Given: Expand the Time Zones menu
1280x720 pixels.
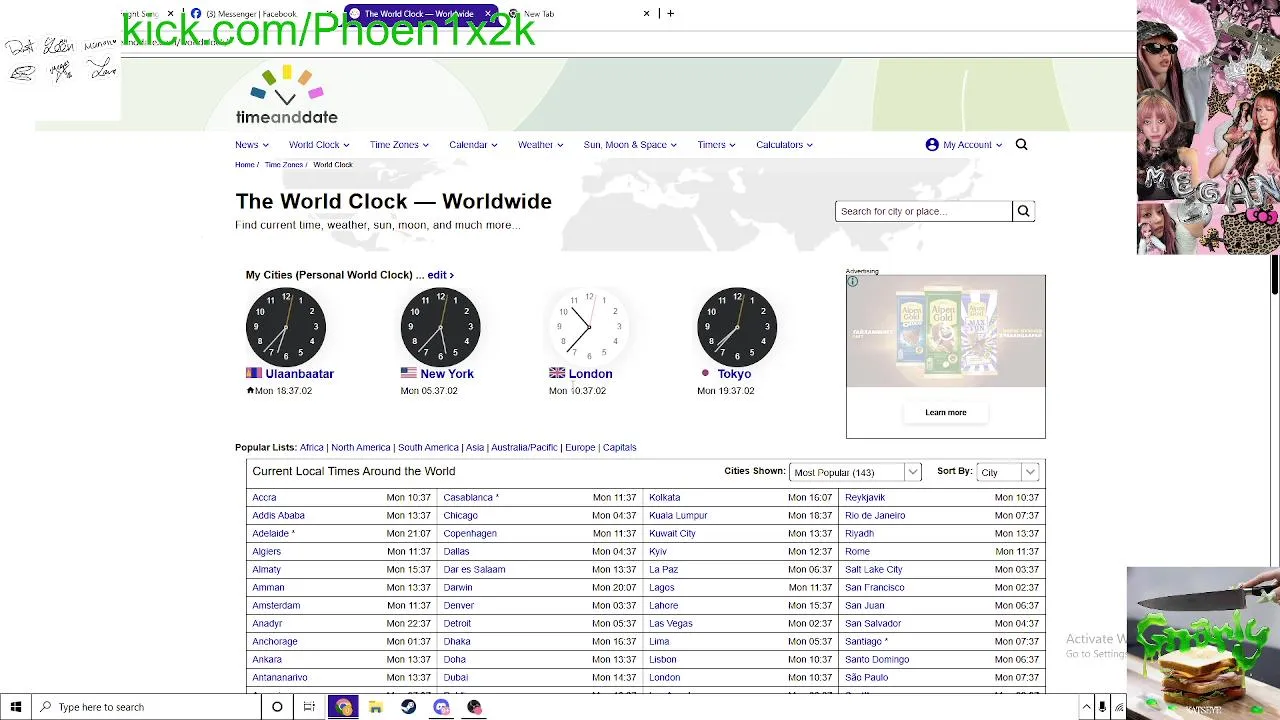Looking at the screenshot, I should (x=399, y=144).
